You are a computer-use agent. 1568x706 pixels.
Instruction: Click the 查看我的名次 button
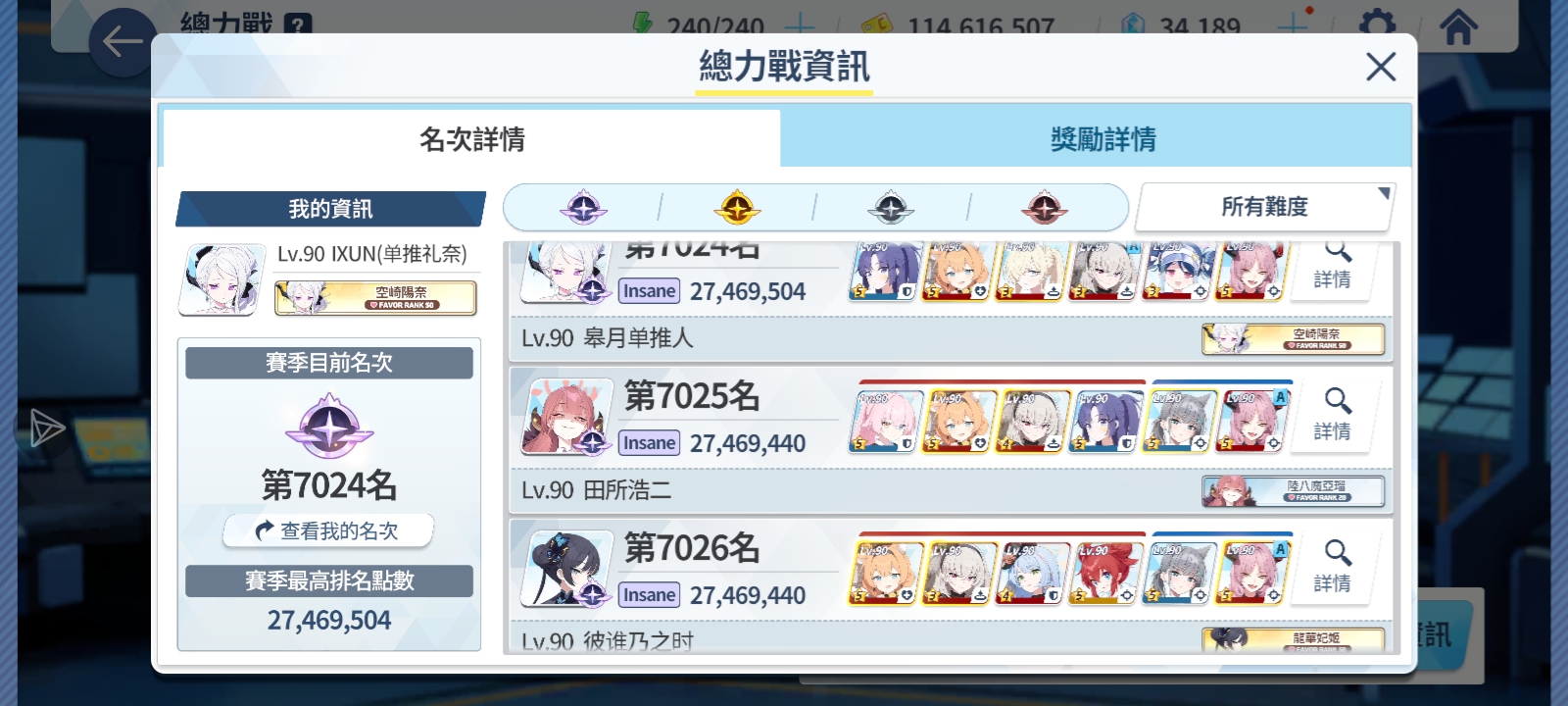point(328,531)
